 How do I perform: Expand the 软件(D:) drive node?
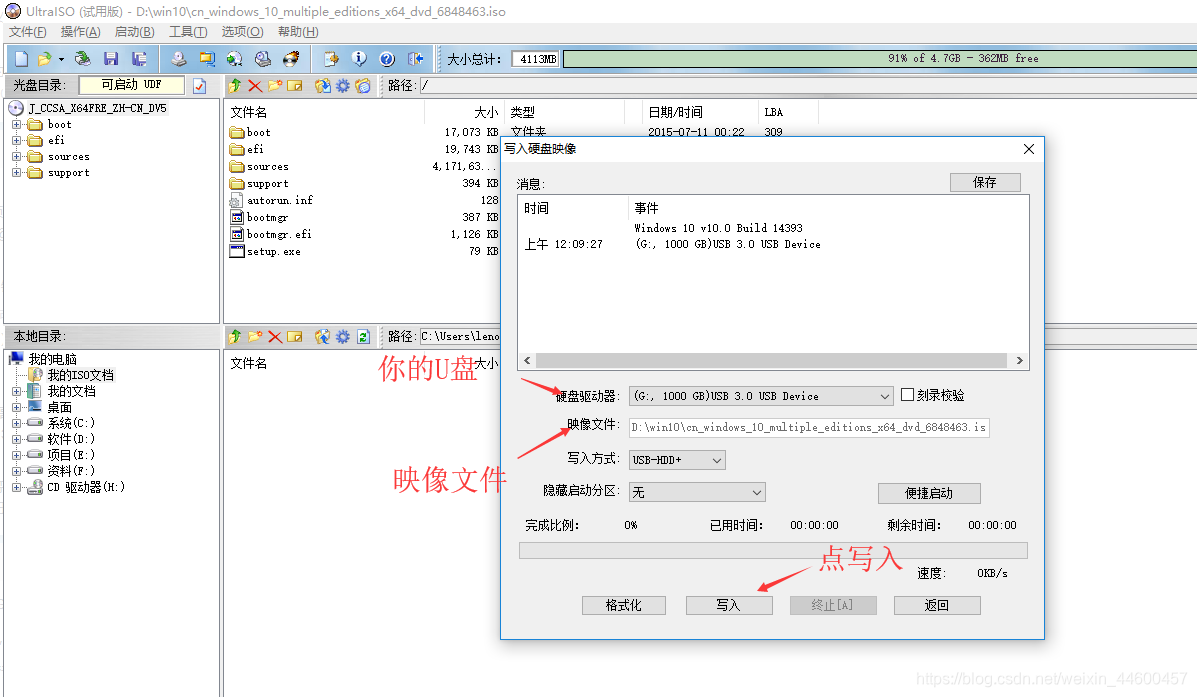click(x=16, y=439)
